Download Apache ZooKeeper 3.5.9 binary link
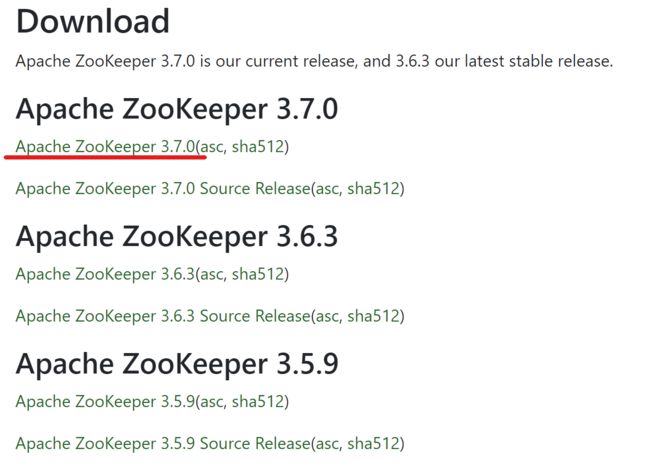The width and height of the screenshot is (650, 469). coord(105,401)
